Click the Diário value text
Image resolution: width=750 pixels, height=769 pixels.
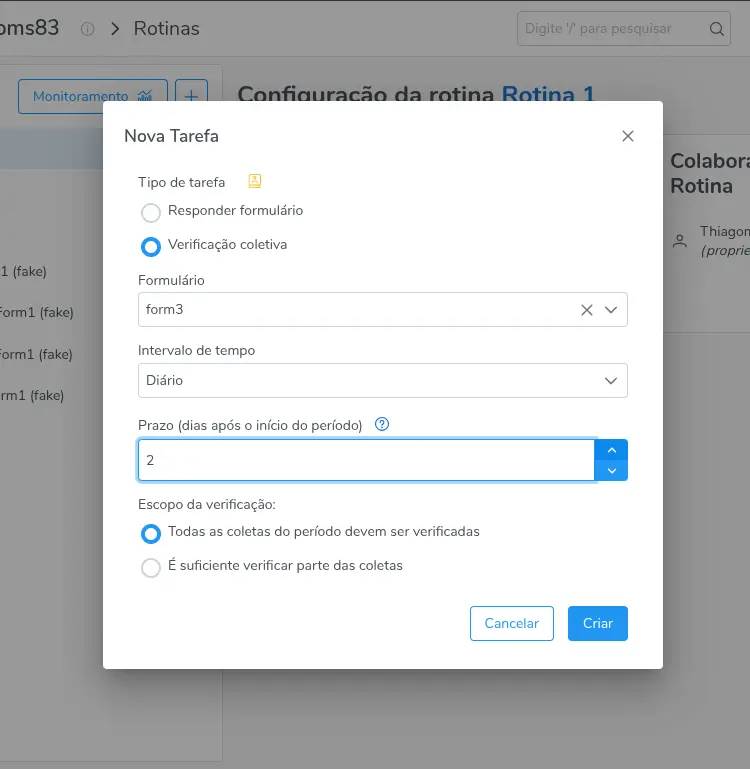point(164,380)
